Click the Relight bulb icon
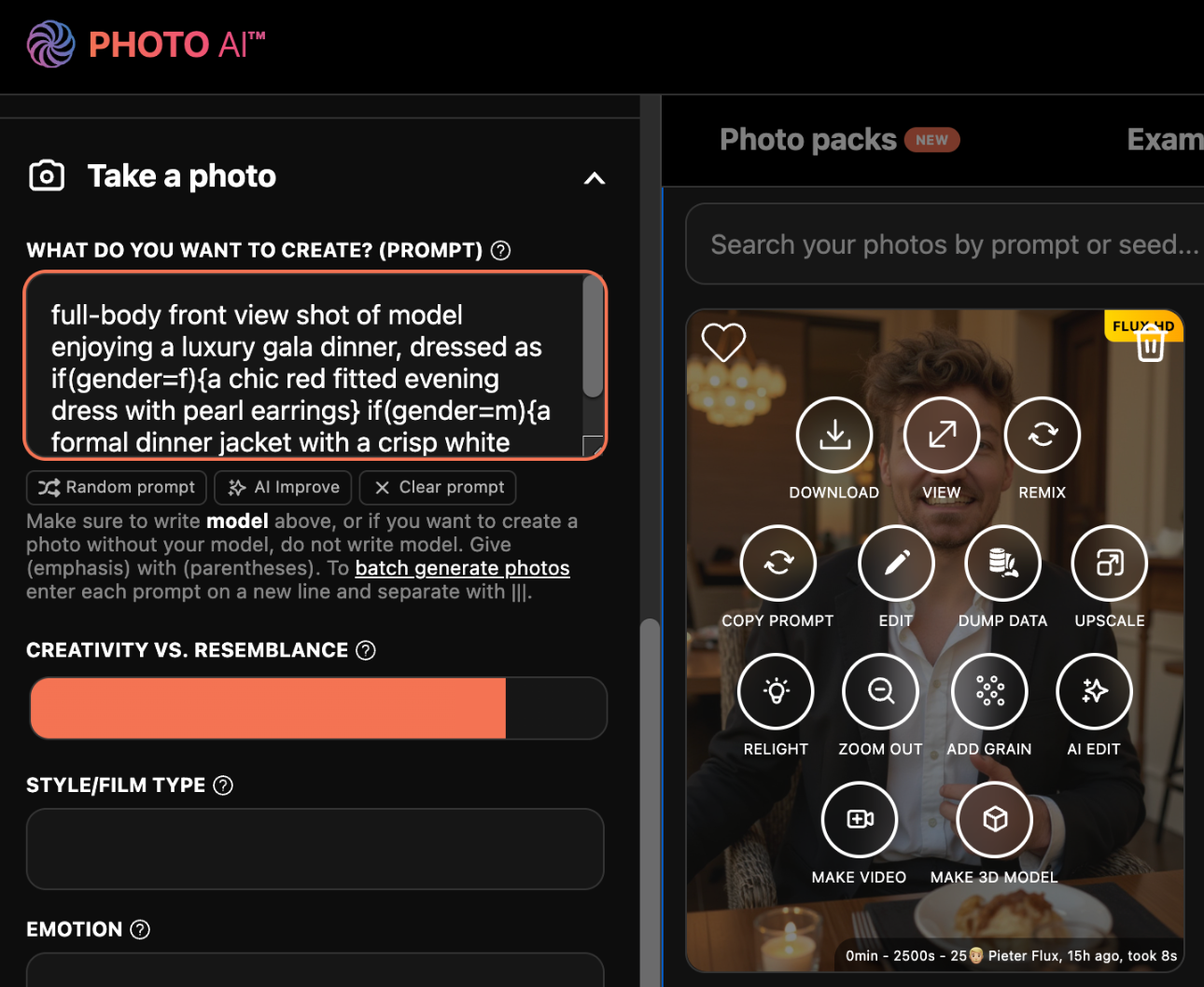The image size is (1204, 987). [x=776, y=691]
